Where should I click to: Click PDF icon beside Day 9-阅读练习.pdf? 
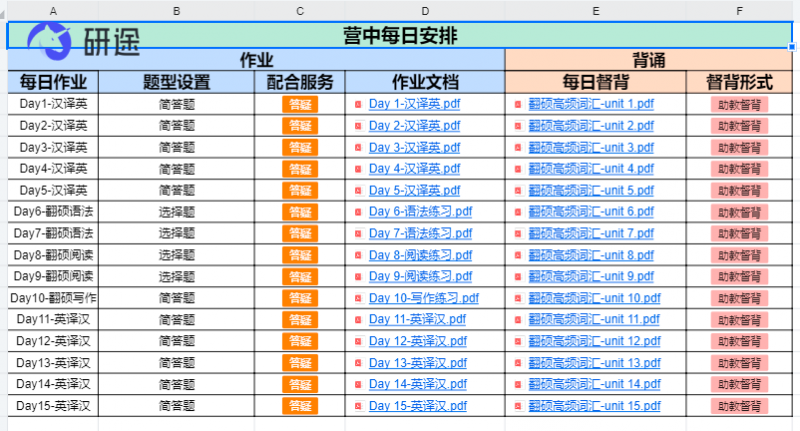coord(358,276)
